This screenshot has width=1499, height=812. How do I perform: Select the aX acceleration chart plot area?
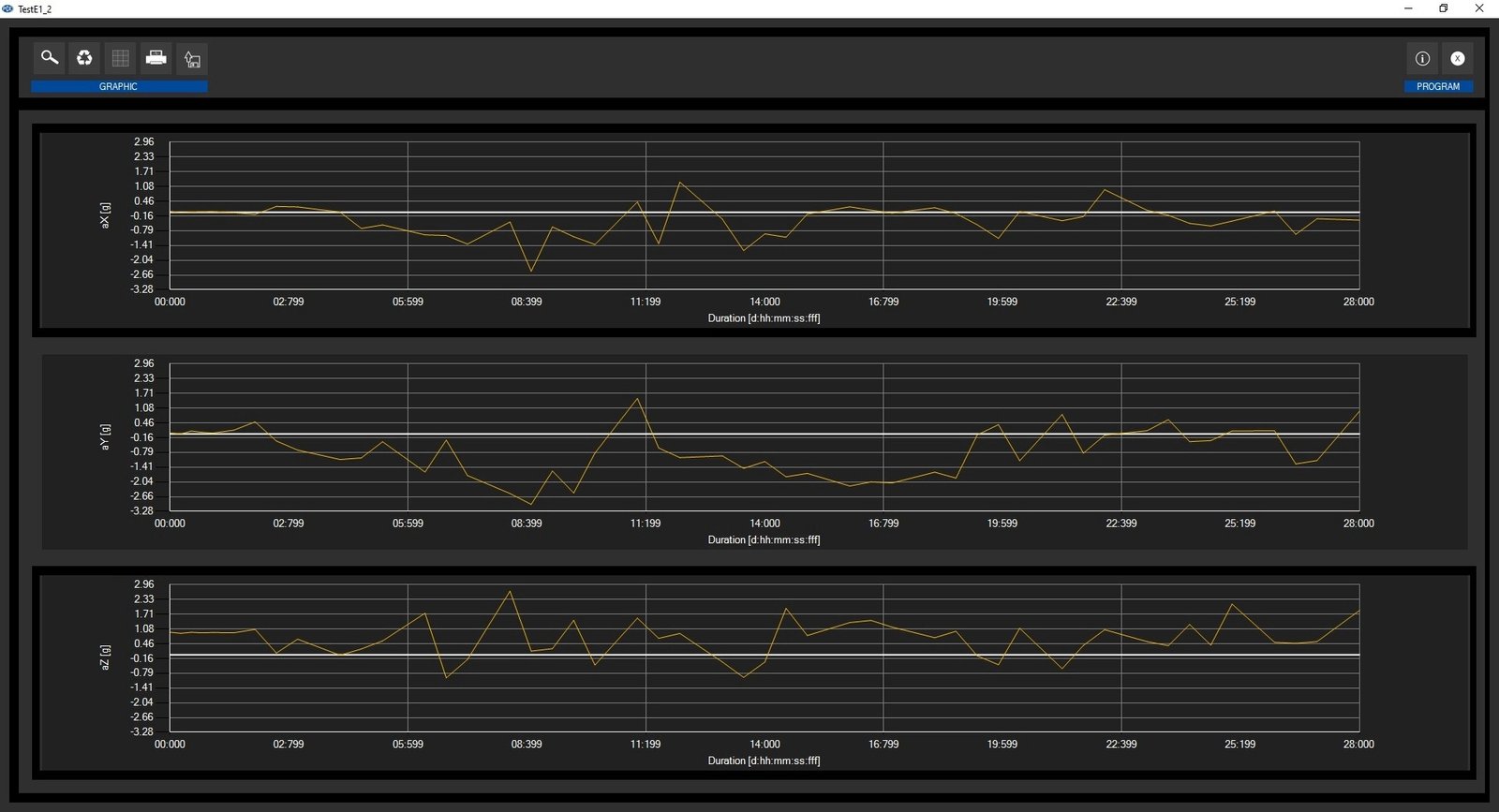[x=764, y=215]
